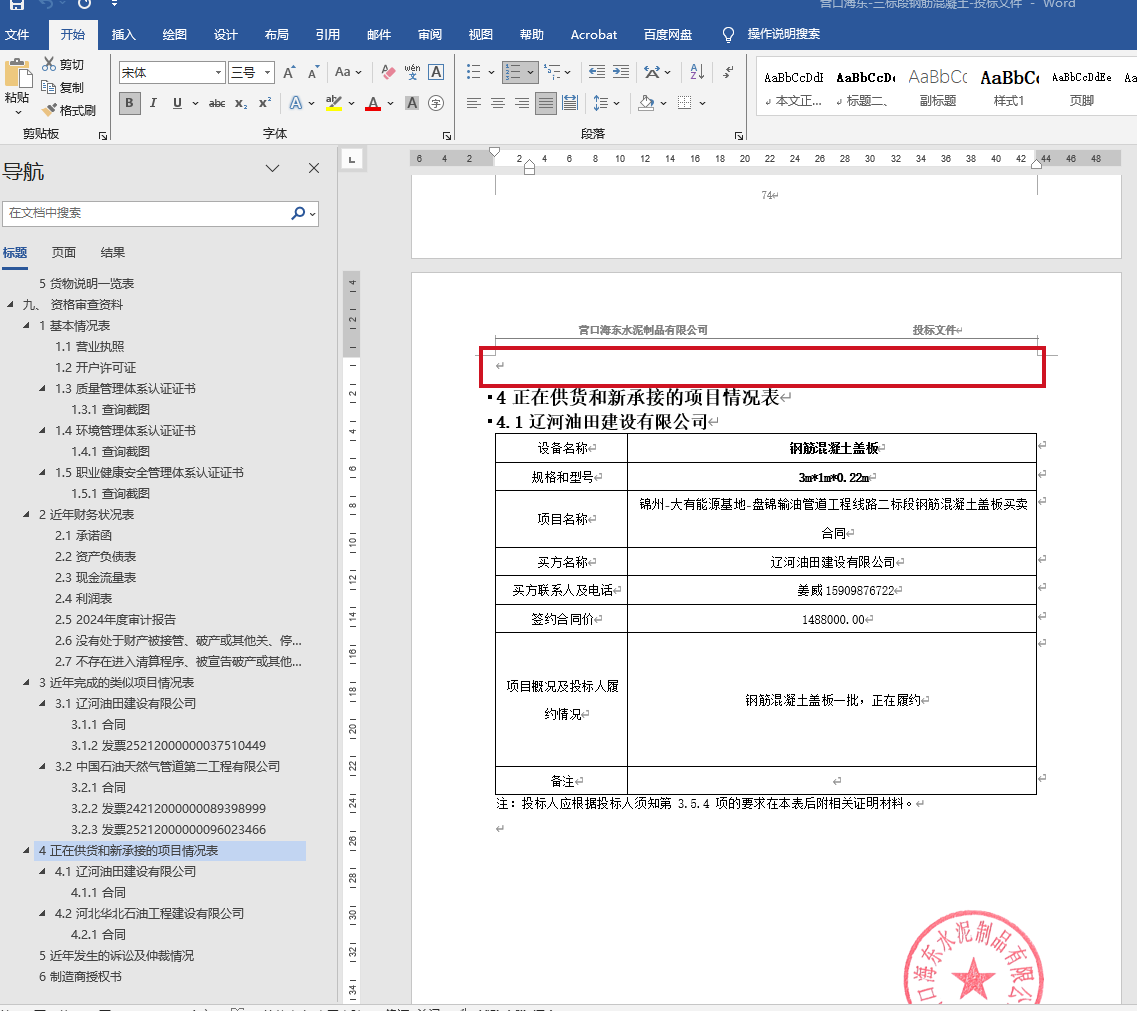The width and height of the screenshot is (1137, 1011).
Task: Toggle justify alignment button
Action: 545,103
